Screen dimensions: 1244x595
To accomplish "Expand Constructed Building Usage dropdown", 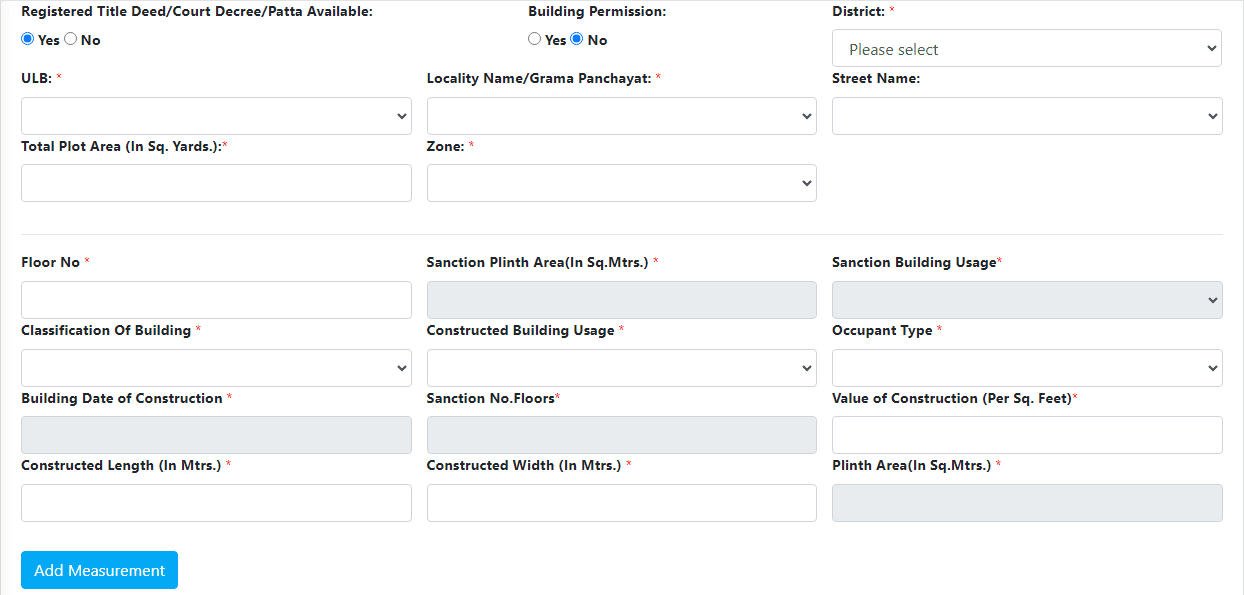I will 621,368.
